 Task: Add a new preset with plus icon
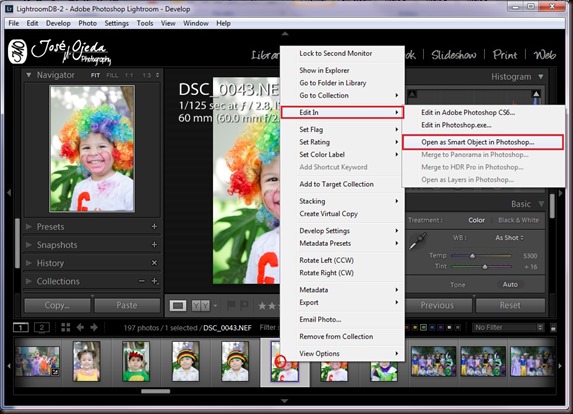pyautogui.click(x=154, y=227)
